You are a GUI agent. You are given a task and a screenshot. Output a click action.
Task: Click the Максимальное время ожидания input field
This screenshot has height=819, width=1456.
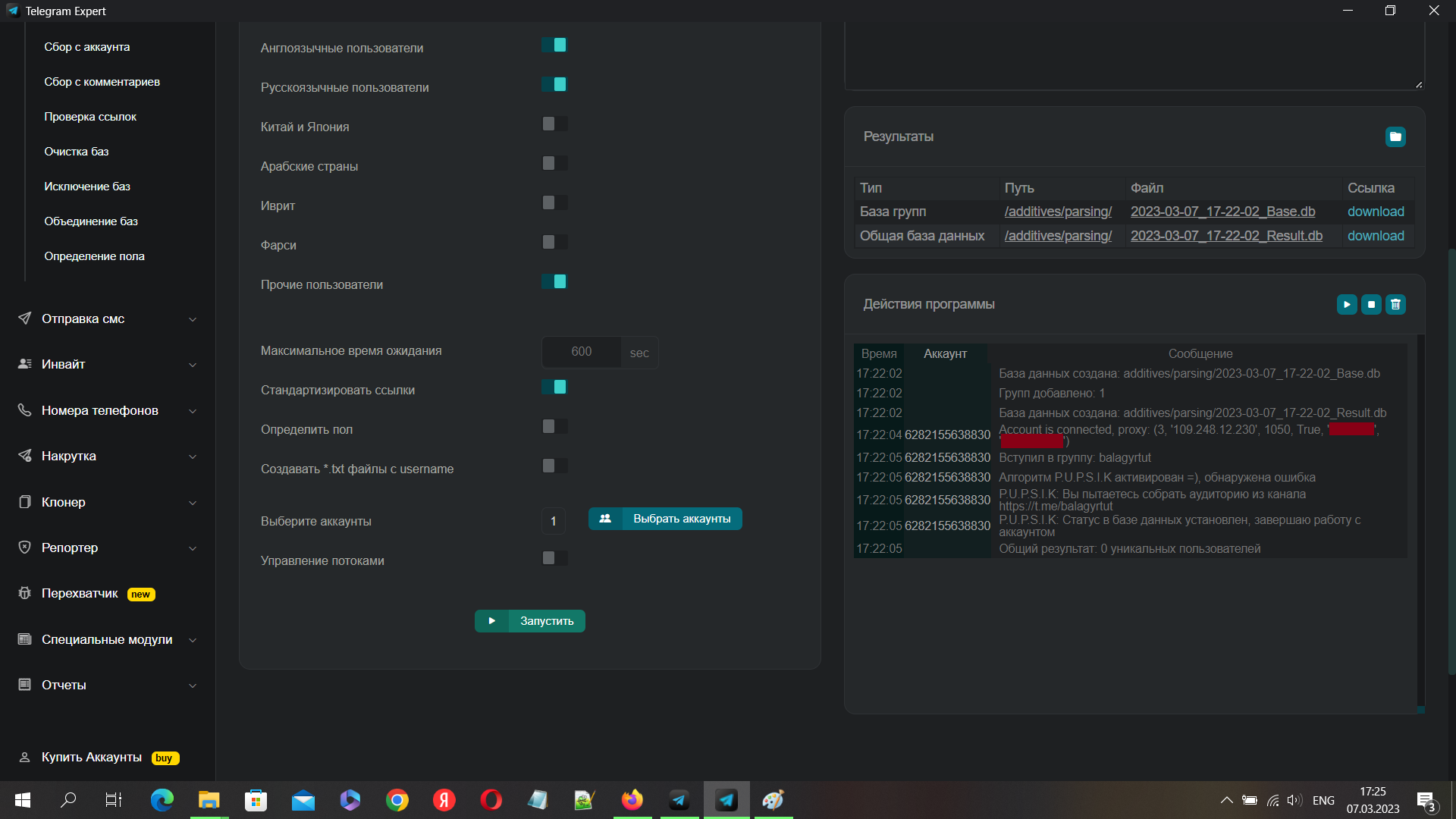582,352
